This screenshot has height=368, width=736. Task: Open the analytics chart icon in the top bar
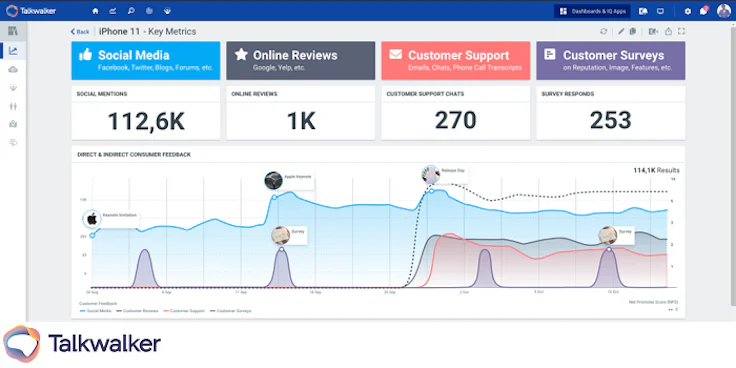click(113, 11)
